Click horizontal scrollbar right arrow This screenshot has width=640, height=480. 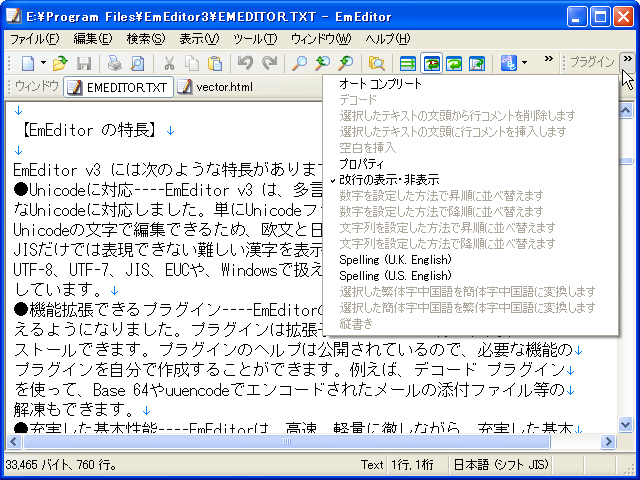pos(609,441)
